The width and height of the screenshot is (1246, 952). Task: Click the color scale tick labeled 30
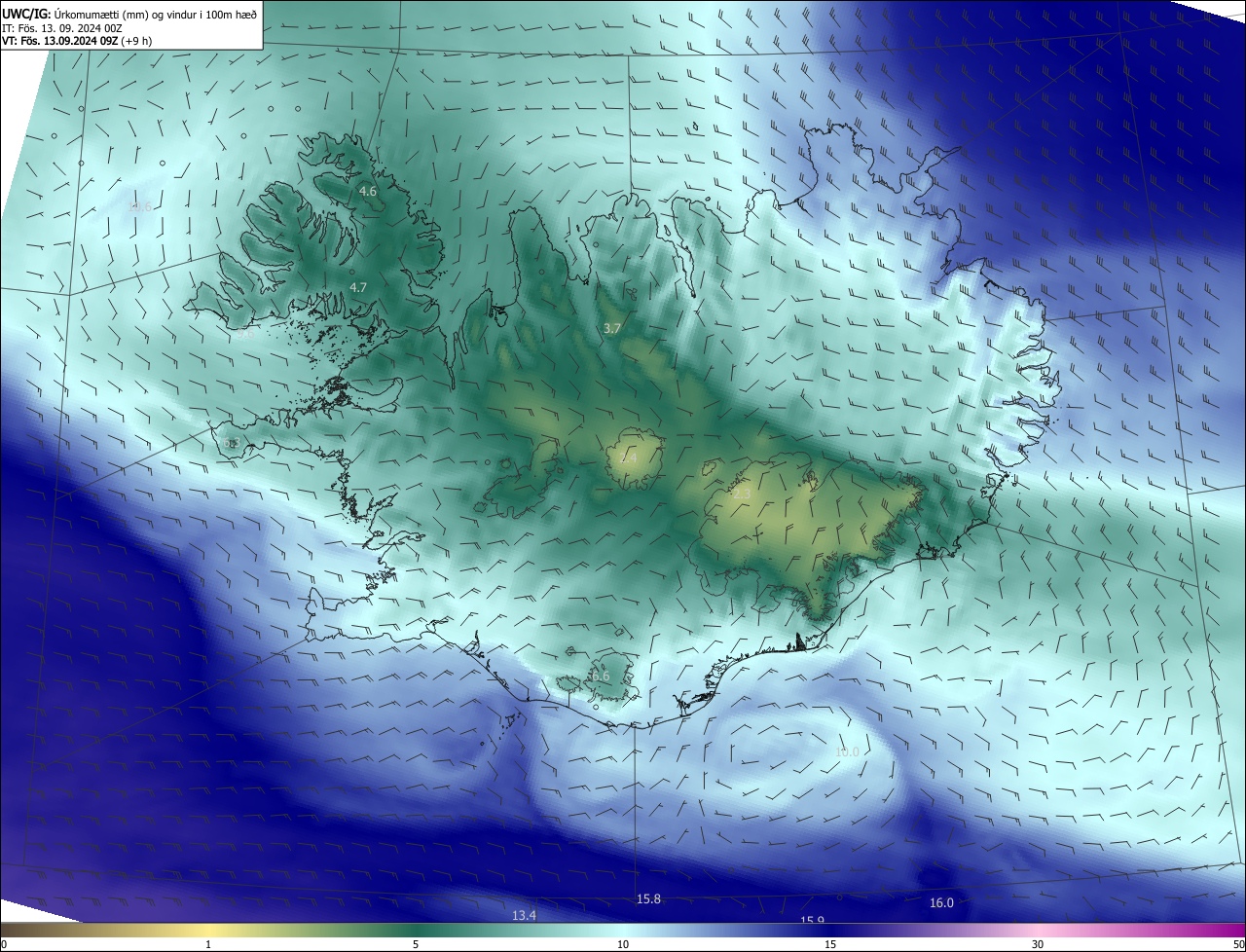point(1038,944)
